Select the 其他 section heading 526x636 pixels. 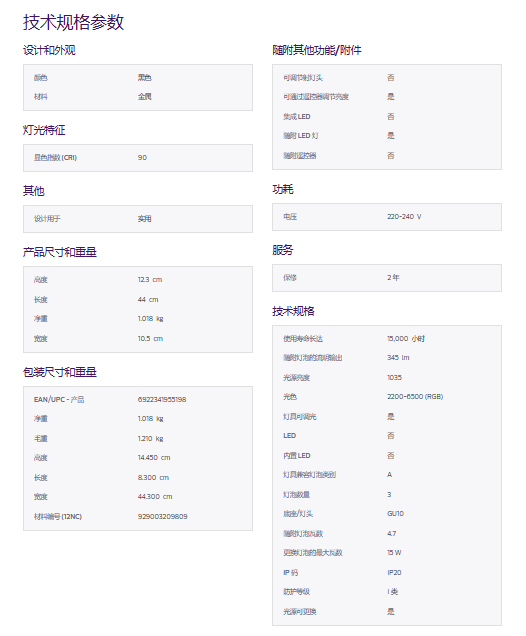tap(33, 191)
